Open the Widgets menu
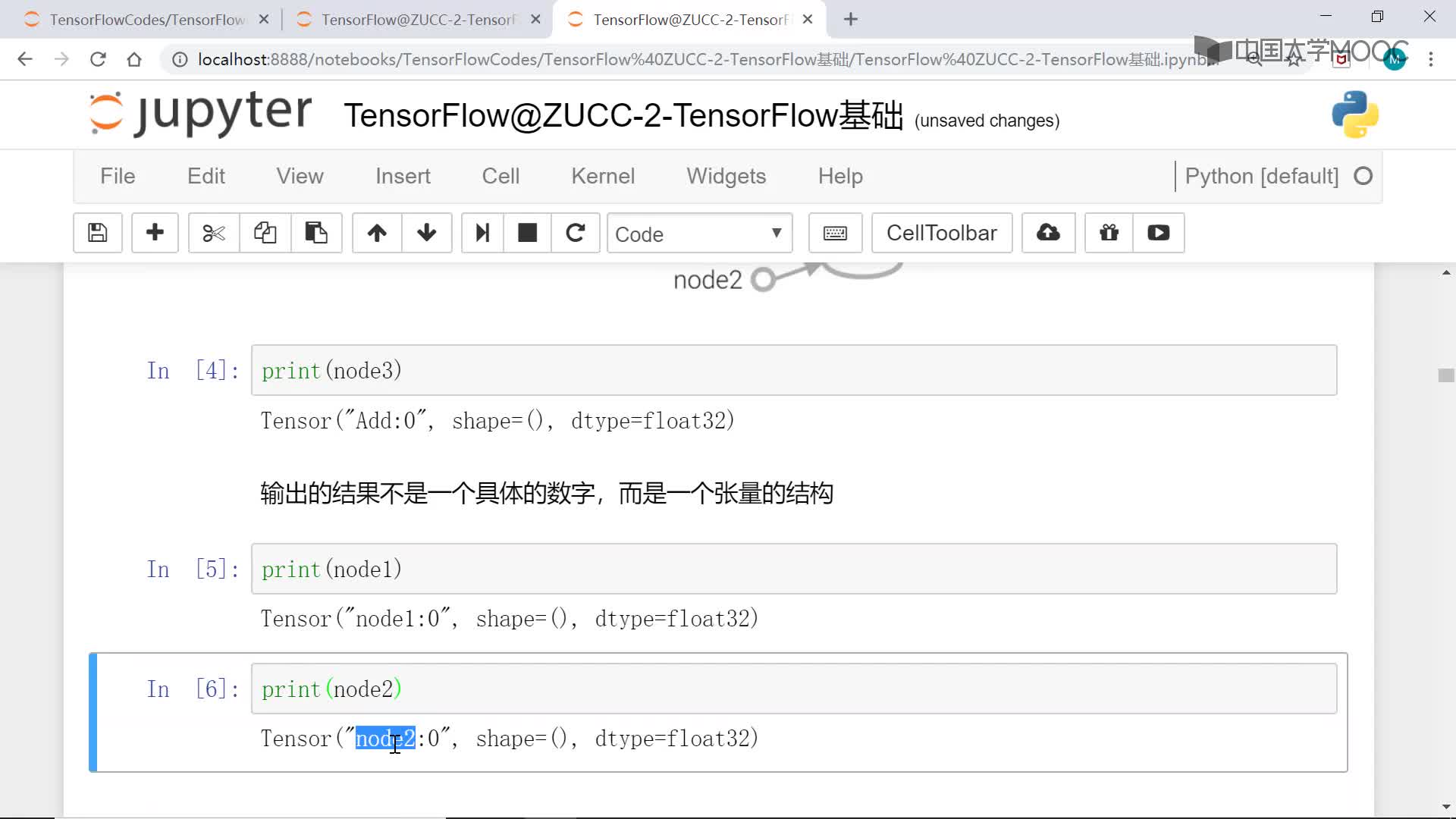1456x819 pixels. pyautogui.click(x=726, y=176)
